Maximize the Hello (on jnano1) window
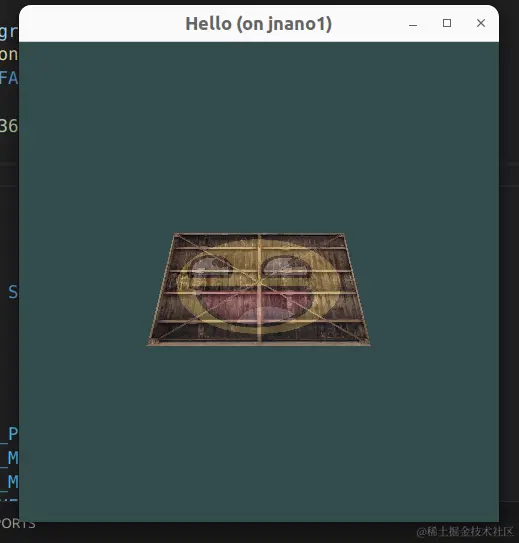This screenshot has width=519, height=543. pos(447,23)
